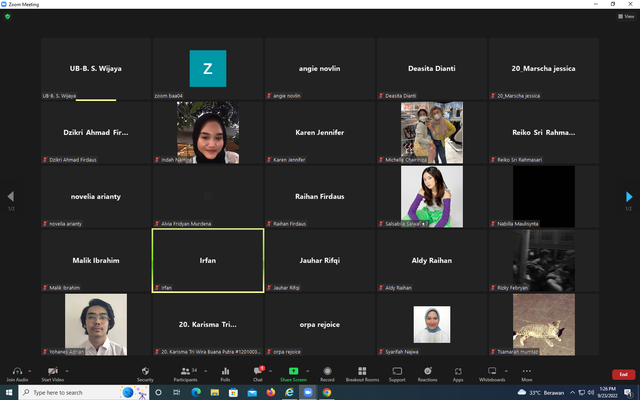Select the Karen Jennifer tile
Screen dimensions: 640x400
point(320,133)
